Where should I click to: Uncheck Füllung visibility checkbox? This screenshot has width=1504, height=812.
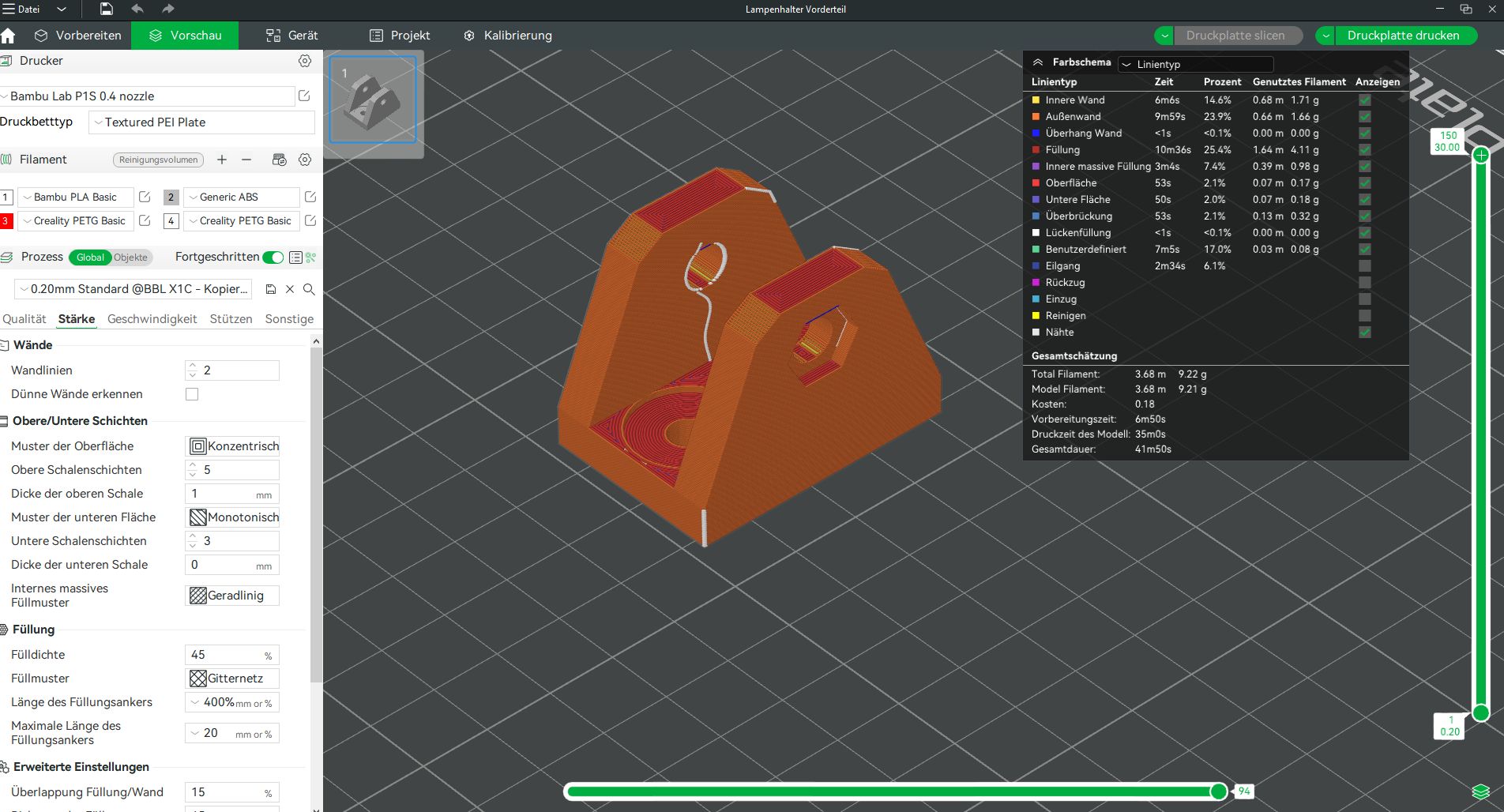click(x=1364, y=150)
